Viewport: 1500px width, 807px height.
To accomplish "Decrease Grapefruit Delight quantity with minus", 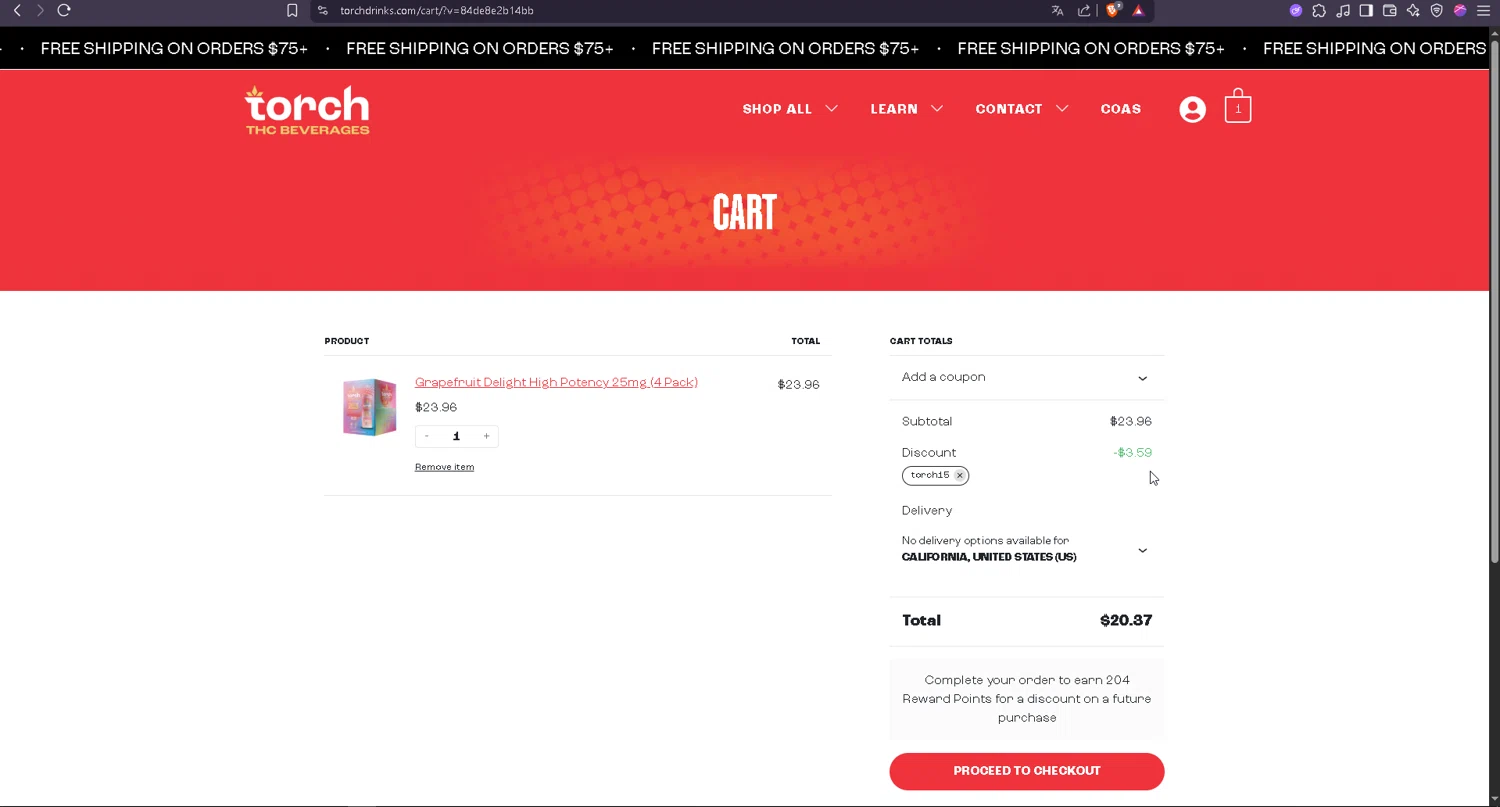I will point(427,436).
